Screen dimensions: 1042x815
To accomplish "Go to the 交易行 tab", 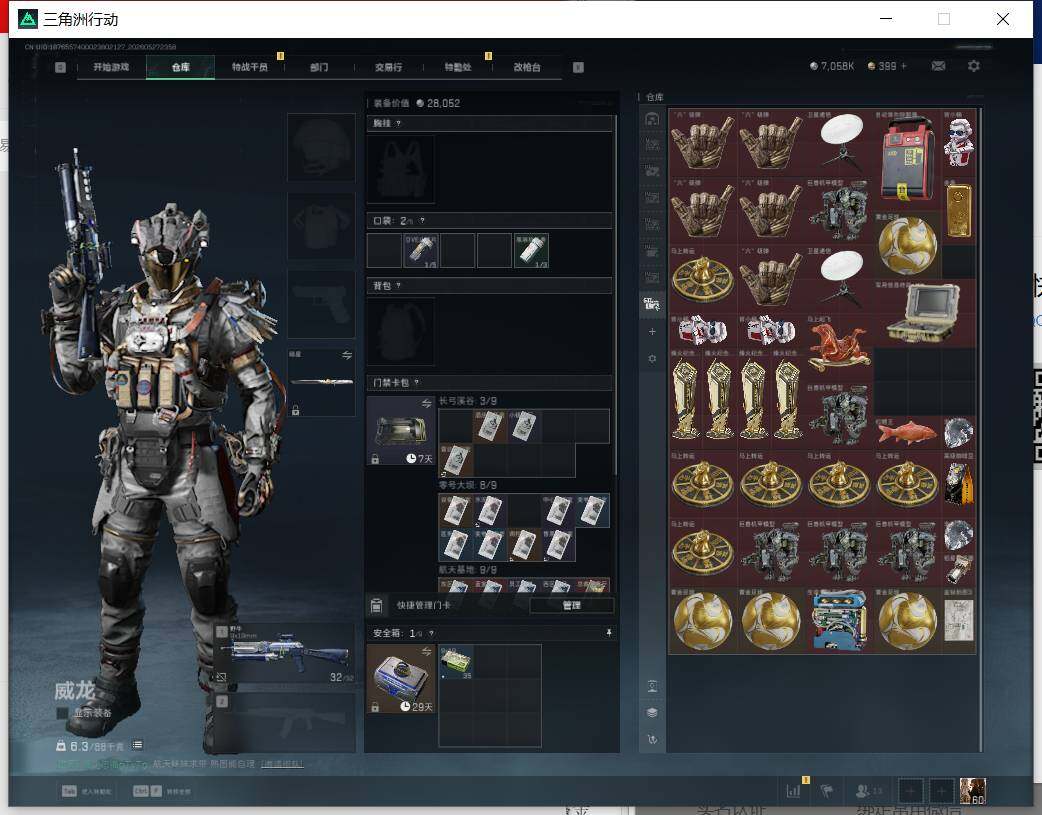I will [x=388, y=67].
